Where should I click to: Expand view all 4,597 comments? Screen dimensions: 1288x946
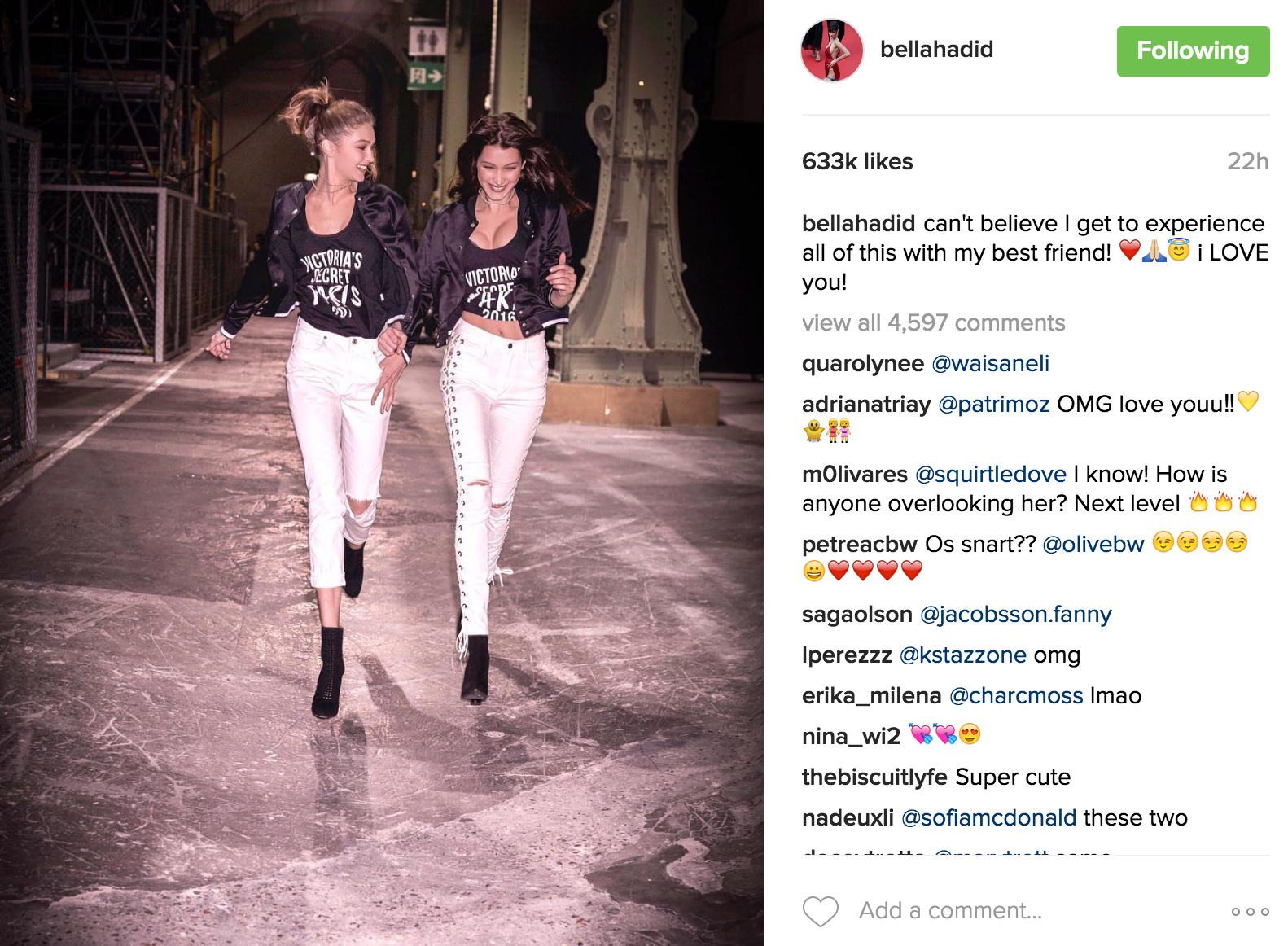[933, 322]
